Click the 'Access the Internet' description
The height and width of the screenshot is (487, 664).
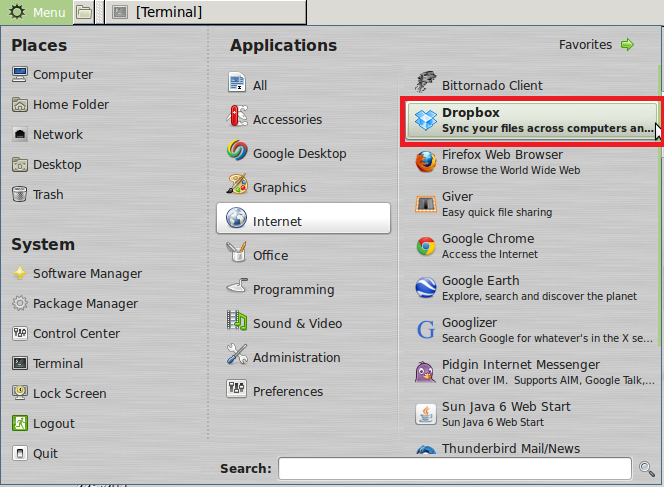tap(490, 254)
